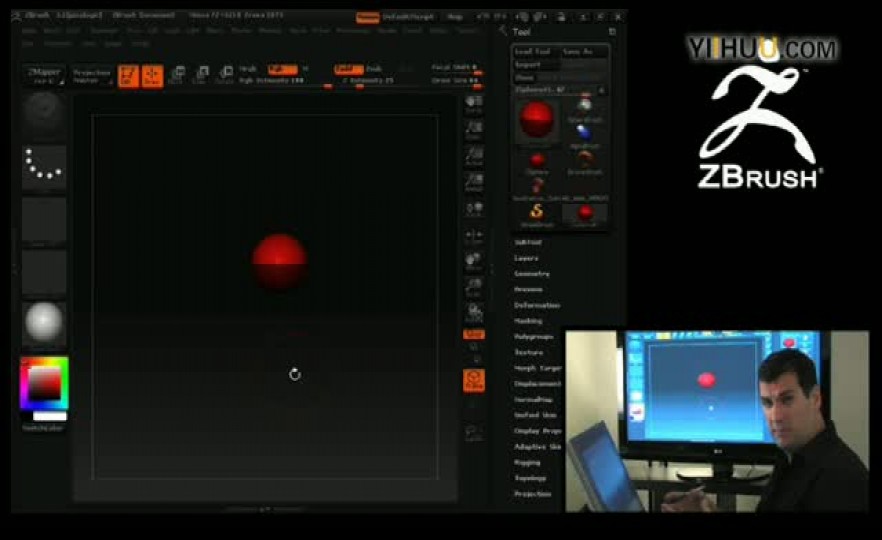
Task: Toggle the orange Frame button on right shelf
Action: pyautogui.click(x=474, y=380)
